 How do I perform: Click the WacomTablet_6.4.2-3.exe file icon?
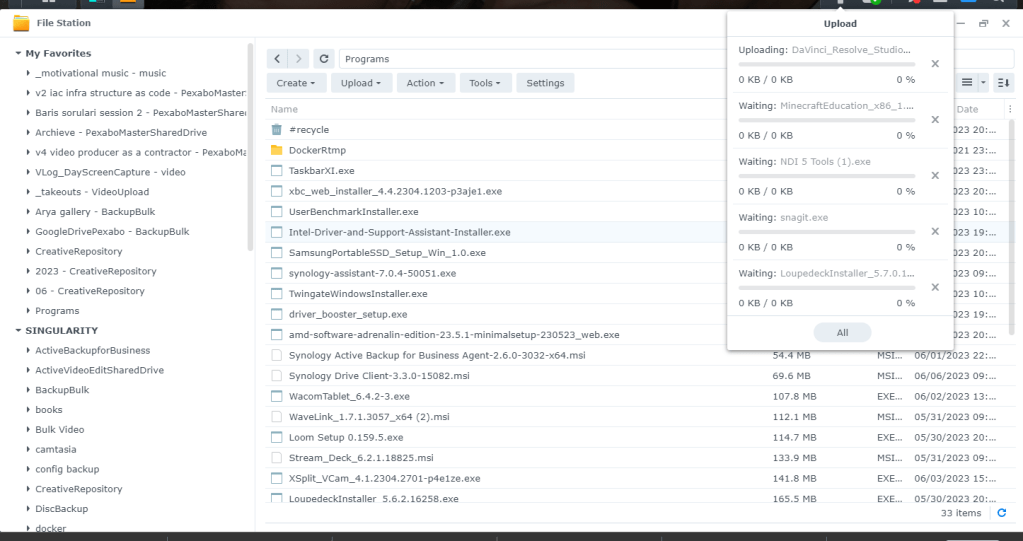pyautogui.click(x=277, y=396)
